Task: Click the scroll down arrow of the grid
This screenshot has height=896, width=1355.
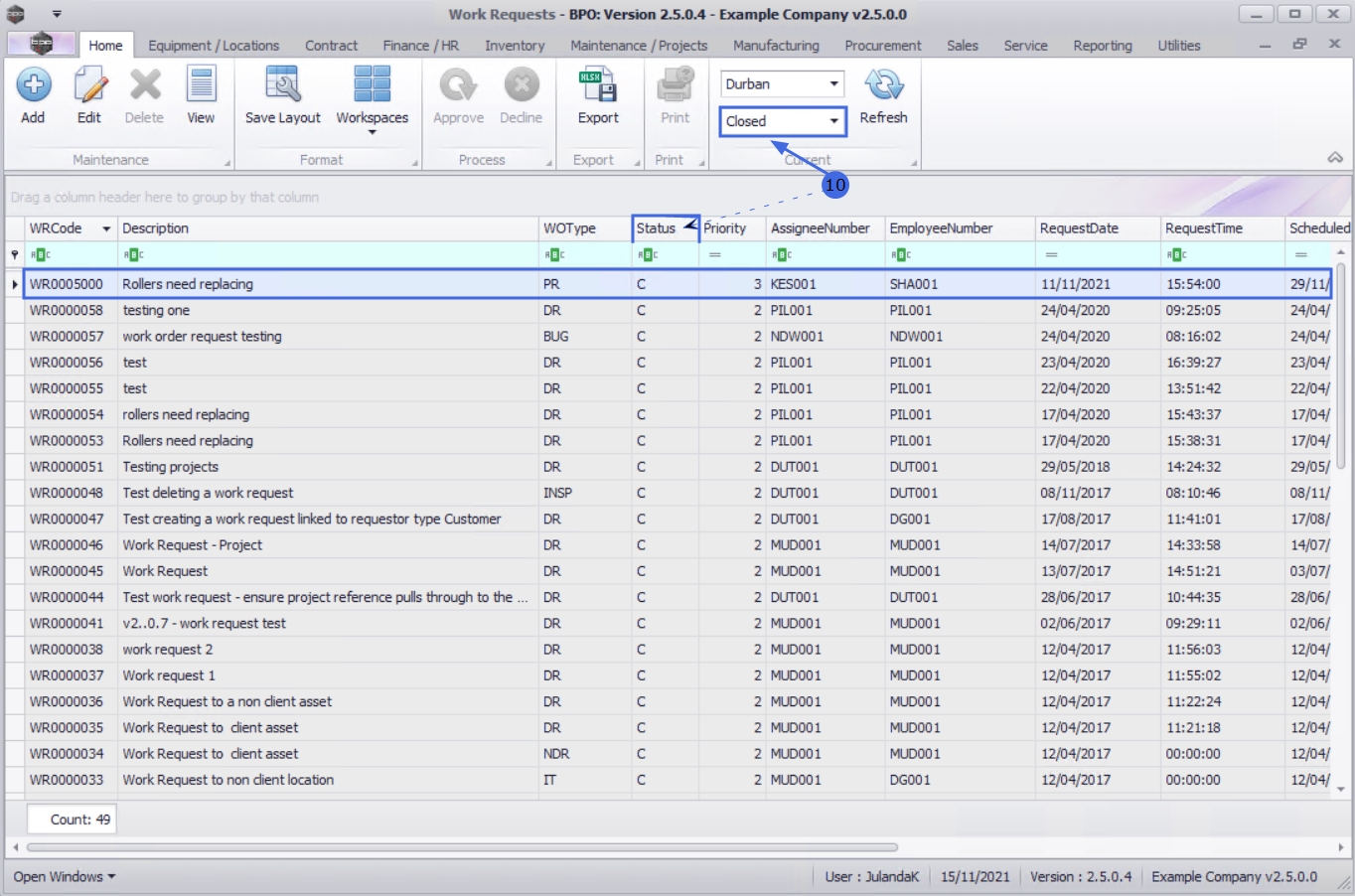Action: [1341, 789]
